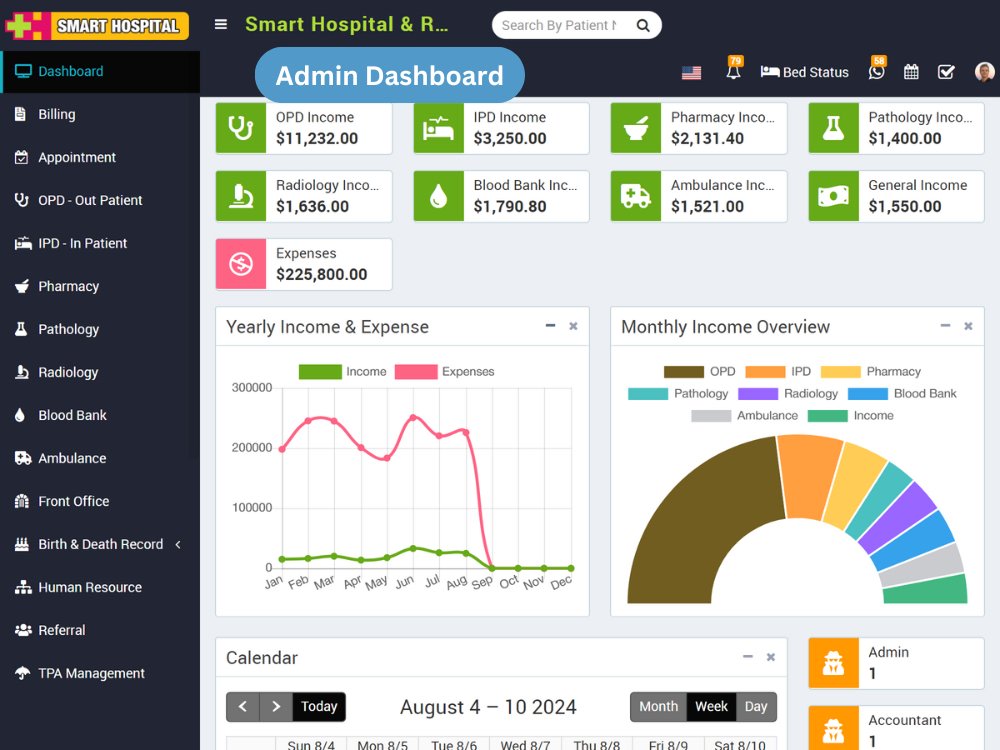Switch calendar to Week view
The width and height of the screenshot is (1000, 750).
click(711, 707)
